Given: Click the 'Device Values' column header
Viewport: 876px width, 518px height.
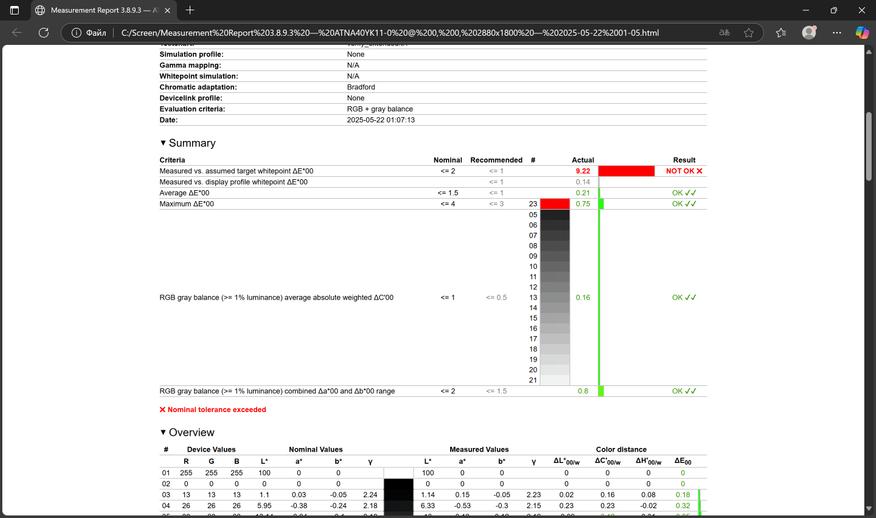Looking at the screenshot, I should 211,449.
